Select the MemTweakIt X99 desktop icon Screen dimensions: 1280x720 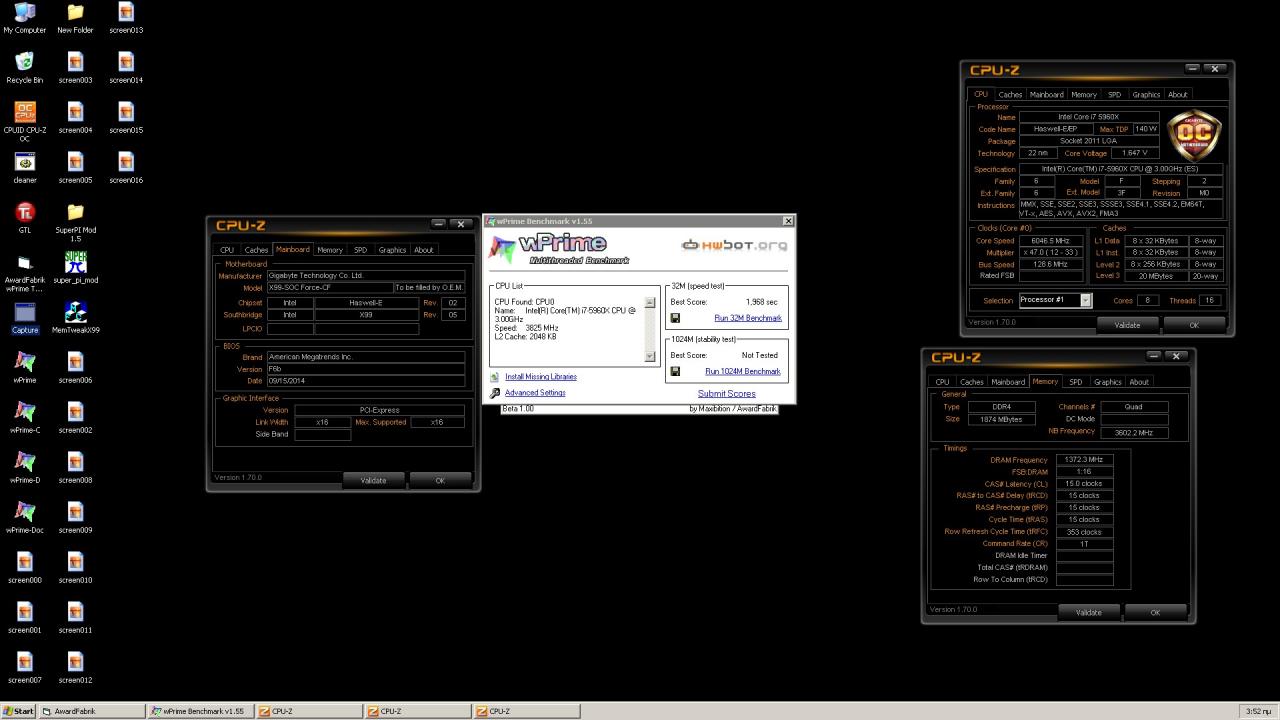tap(75, 318)
